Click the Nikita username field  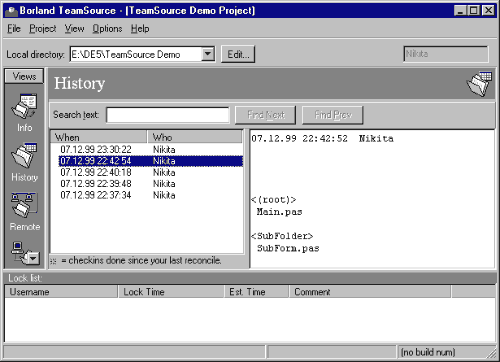[446, 54]
